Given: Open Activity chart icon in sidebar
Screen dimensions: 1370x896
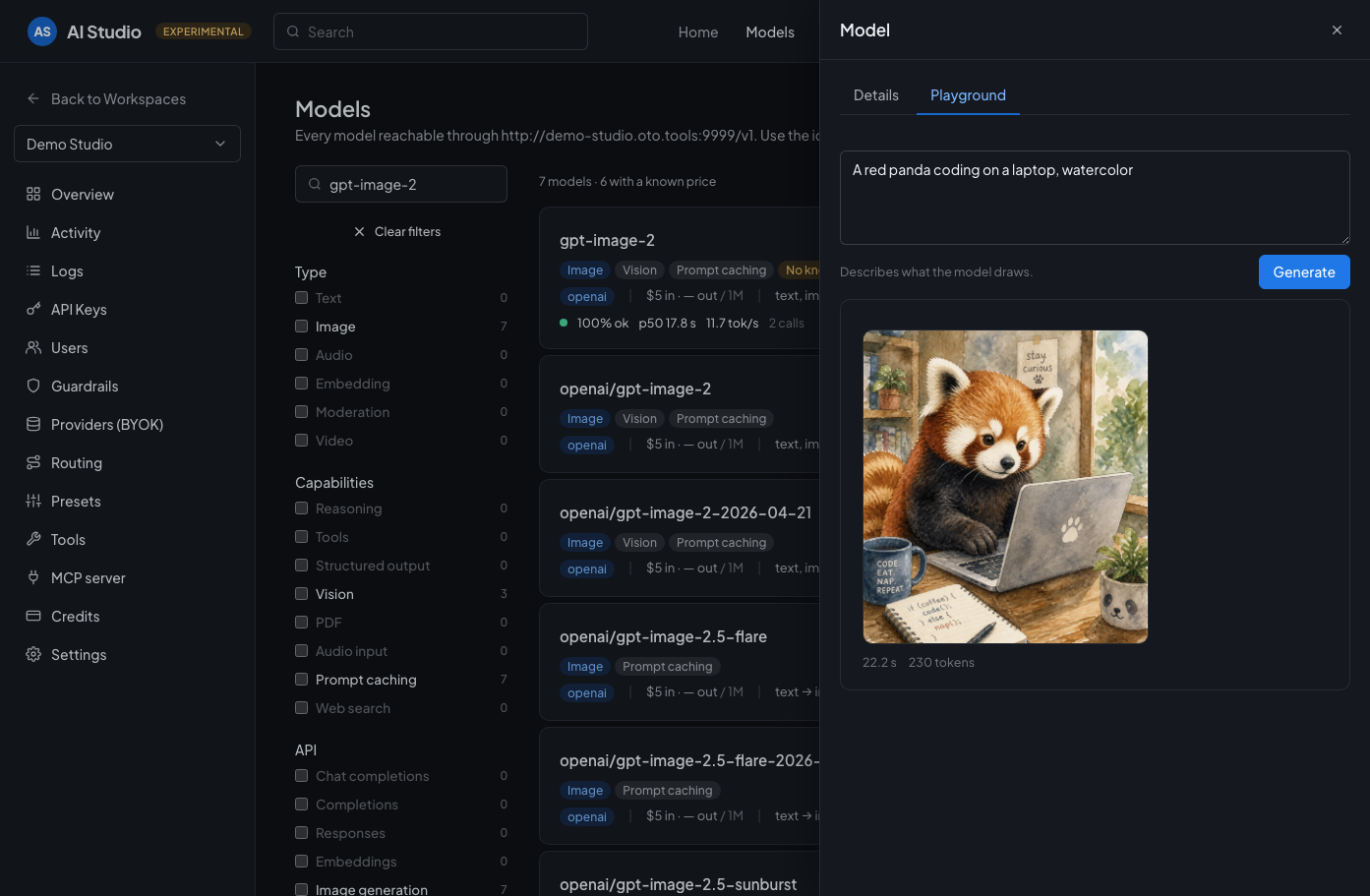Looking at the screenshot, I should pyautogui.click(x=33, y=232).
